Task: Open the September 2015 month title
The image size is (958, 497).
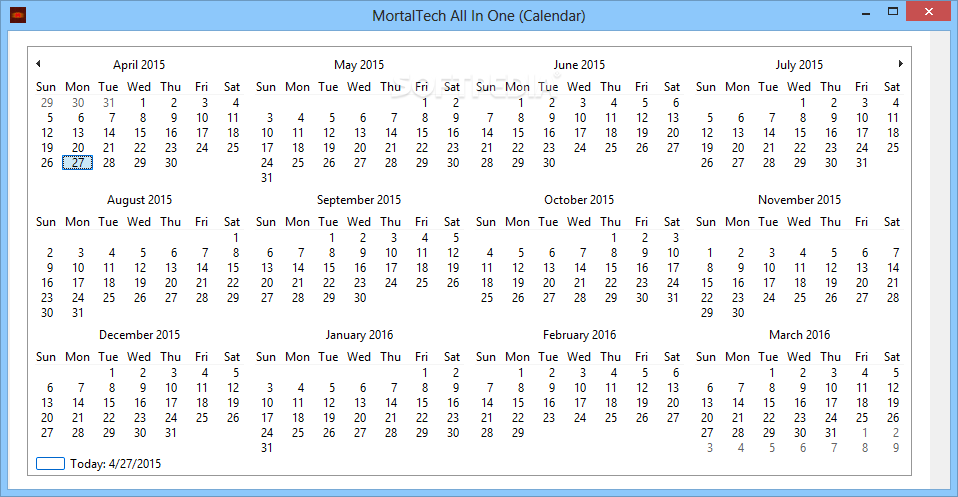Action: 359,200
